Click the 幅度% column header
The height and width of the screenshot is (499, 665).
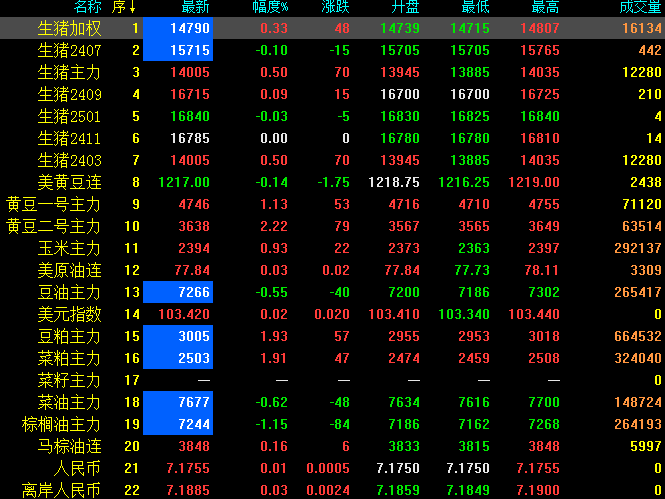pos(270,6)
